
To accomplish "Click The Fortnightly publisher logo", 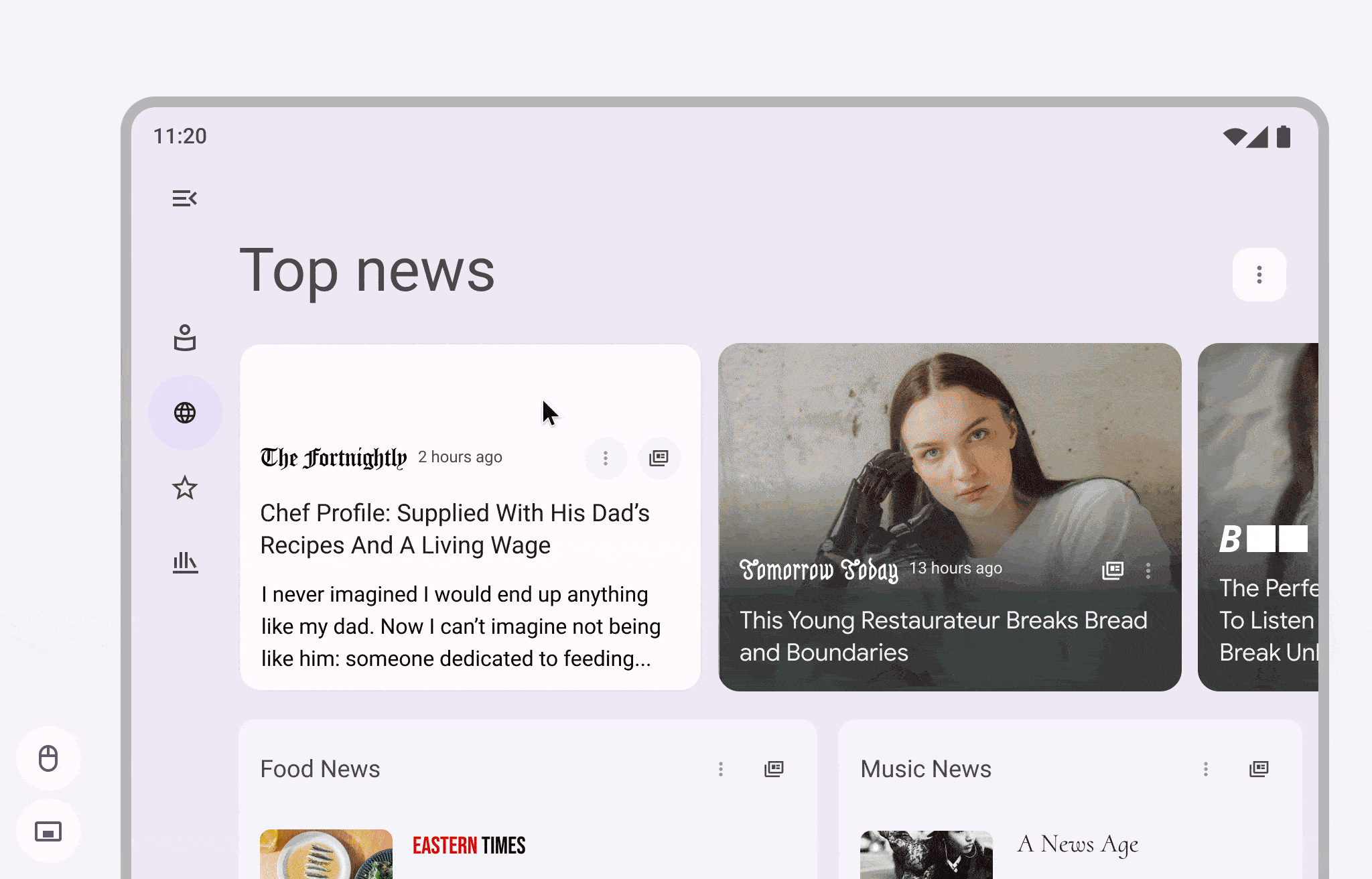I will point(334,458).
